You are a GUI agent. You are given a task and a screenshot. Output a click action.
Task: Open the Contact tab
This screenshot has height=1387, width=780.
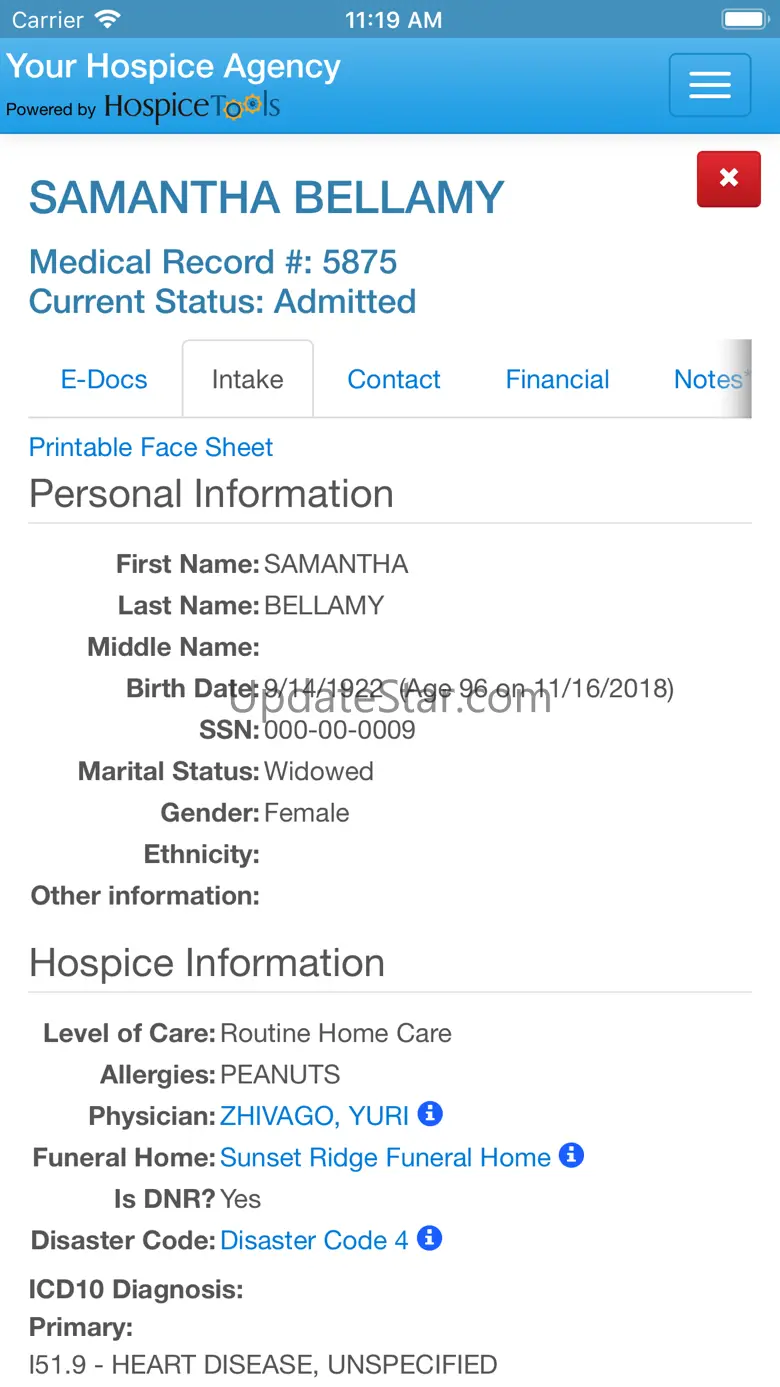394,379
